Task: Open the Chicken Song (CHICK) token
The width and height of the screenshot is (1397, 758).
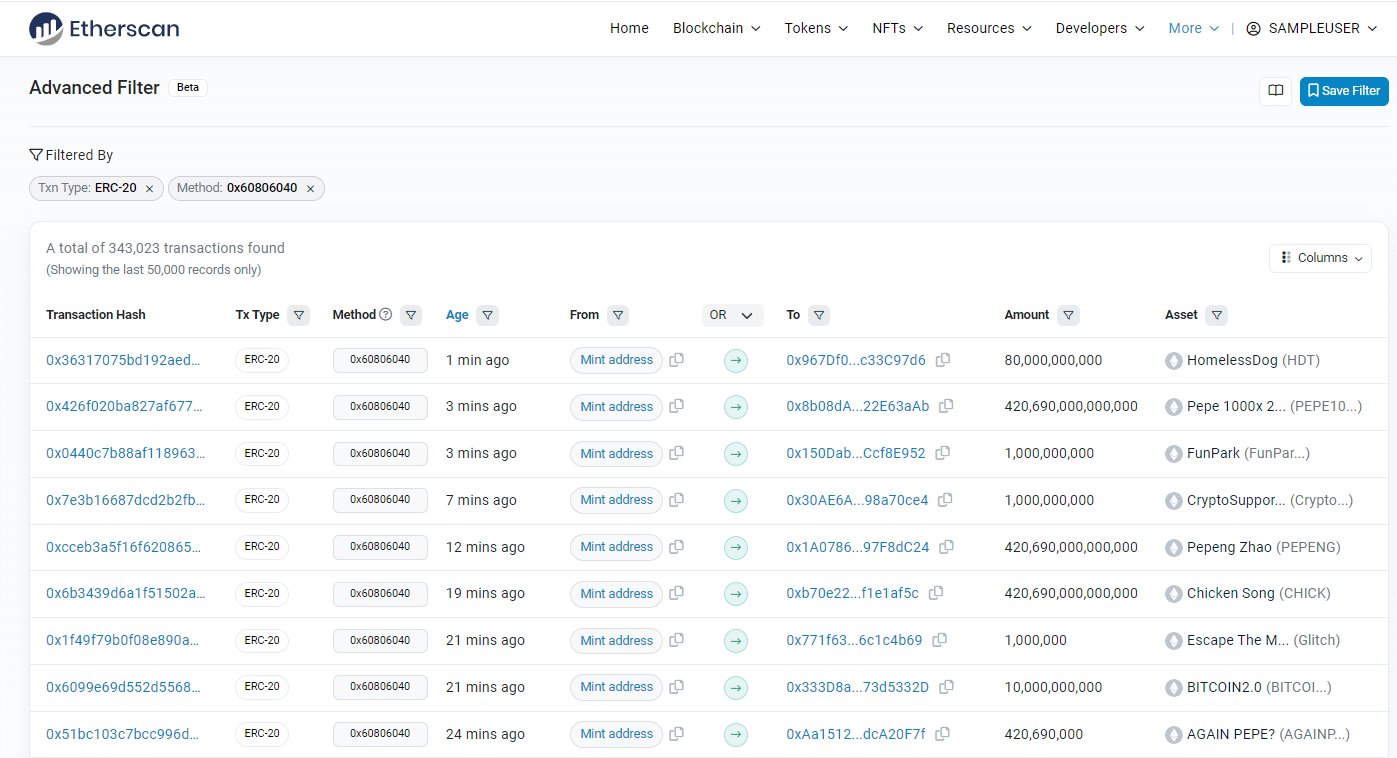Action: [x=1259, y=593]
